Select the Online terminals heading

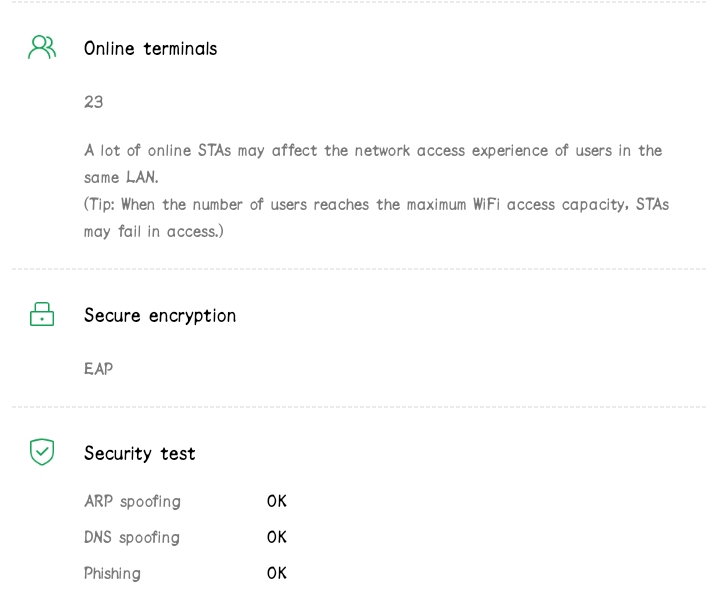(150, 48)
